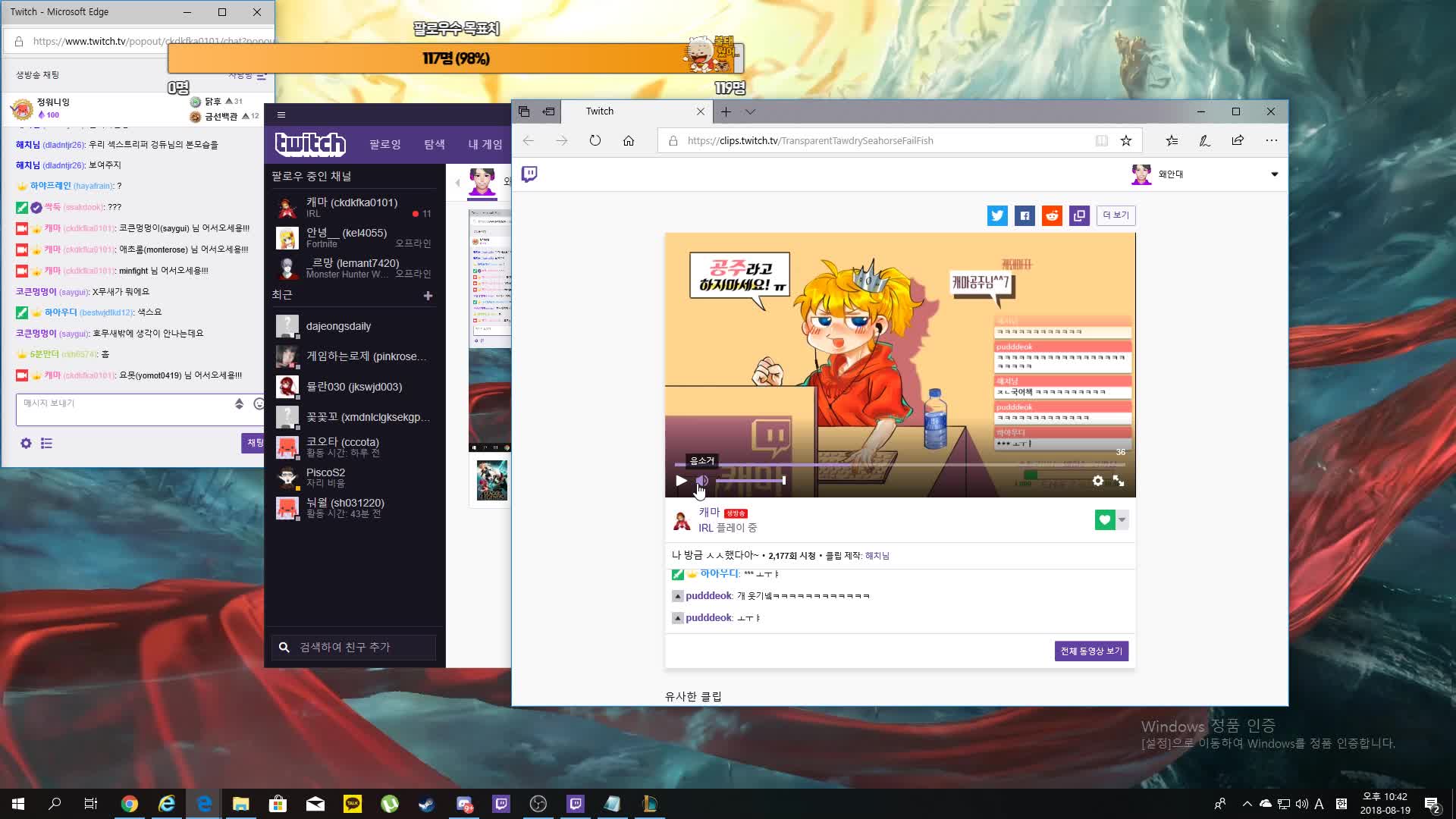Open 내 게임 tab in Twitch app
Screen dimensions: 1456x819
click(x=485, y=144)
